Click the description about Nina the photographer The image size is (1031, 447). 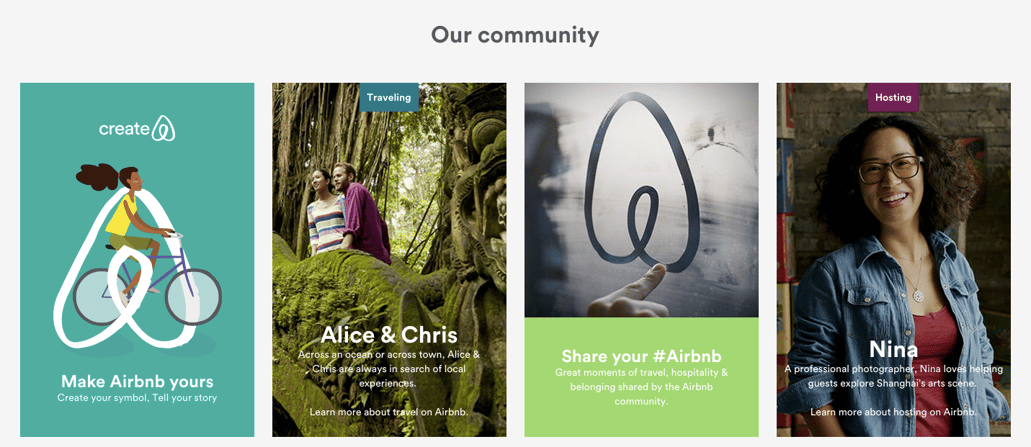pos(893,376)
